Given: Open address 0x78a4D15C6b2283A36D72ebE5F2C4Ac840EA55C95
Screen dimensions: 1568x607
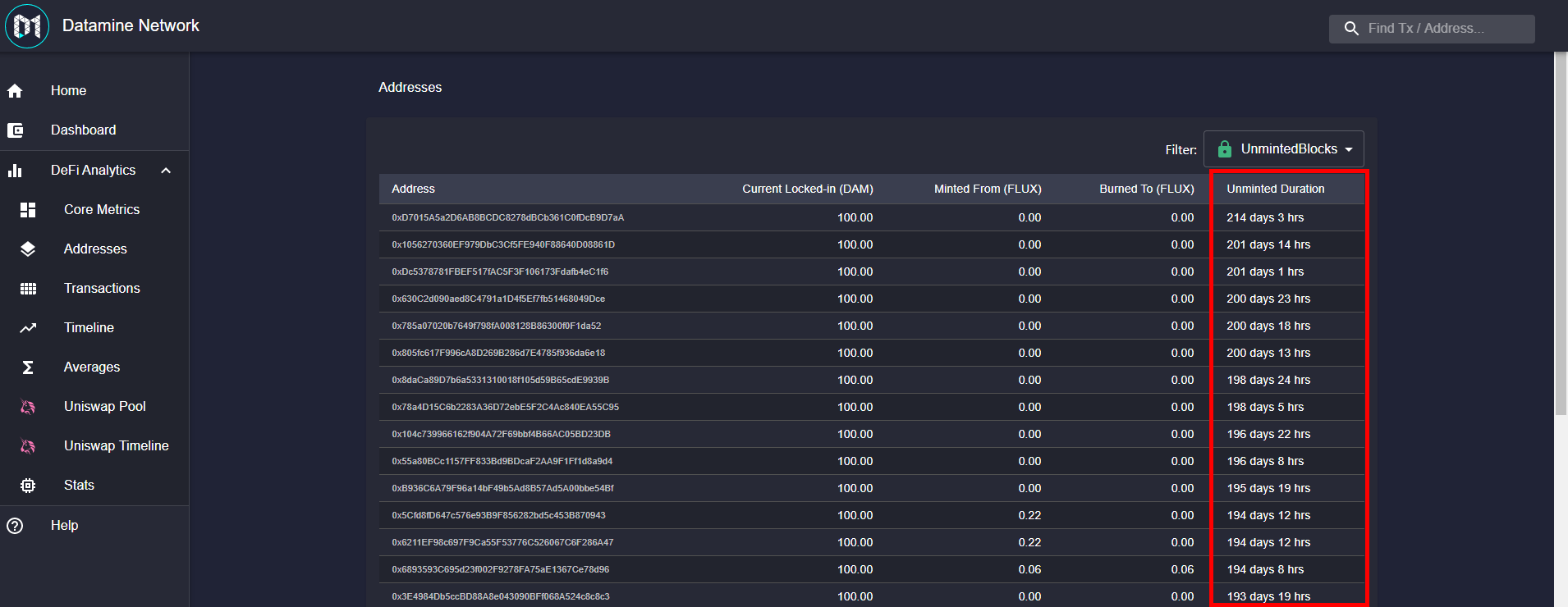Looking at the screenshot, I should coord(505,407).
